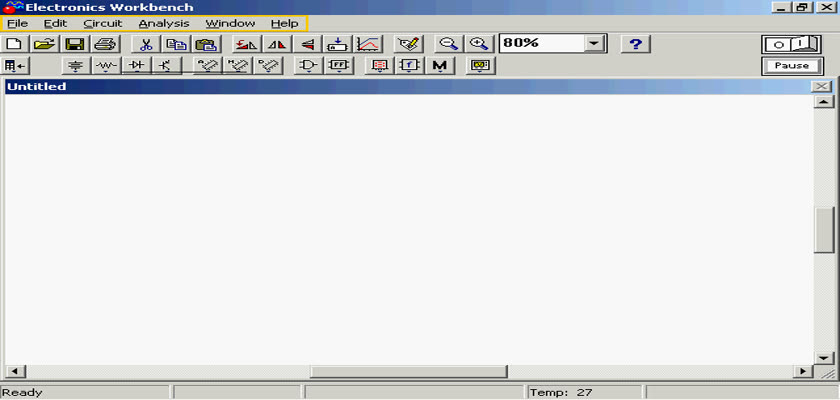The height and width of the screenshot is (400, 840).
Task: Open the Window menu
Action: tap(230, 24)
